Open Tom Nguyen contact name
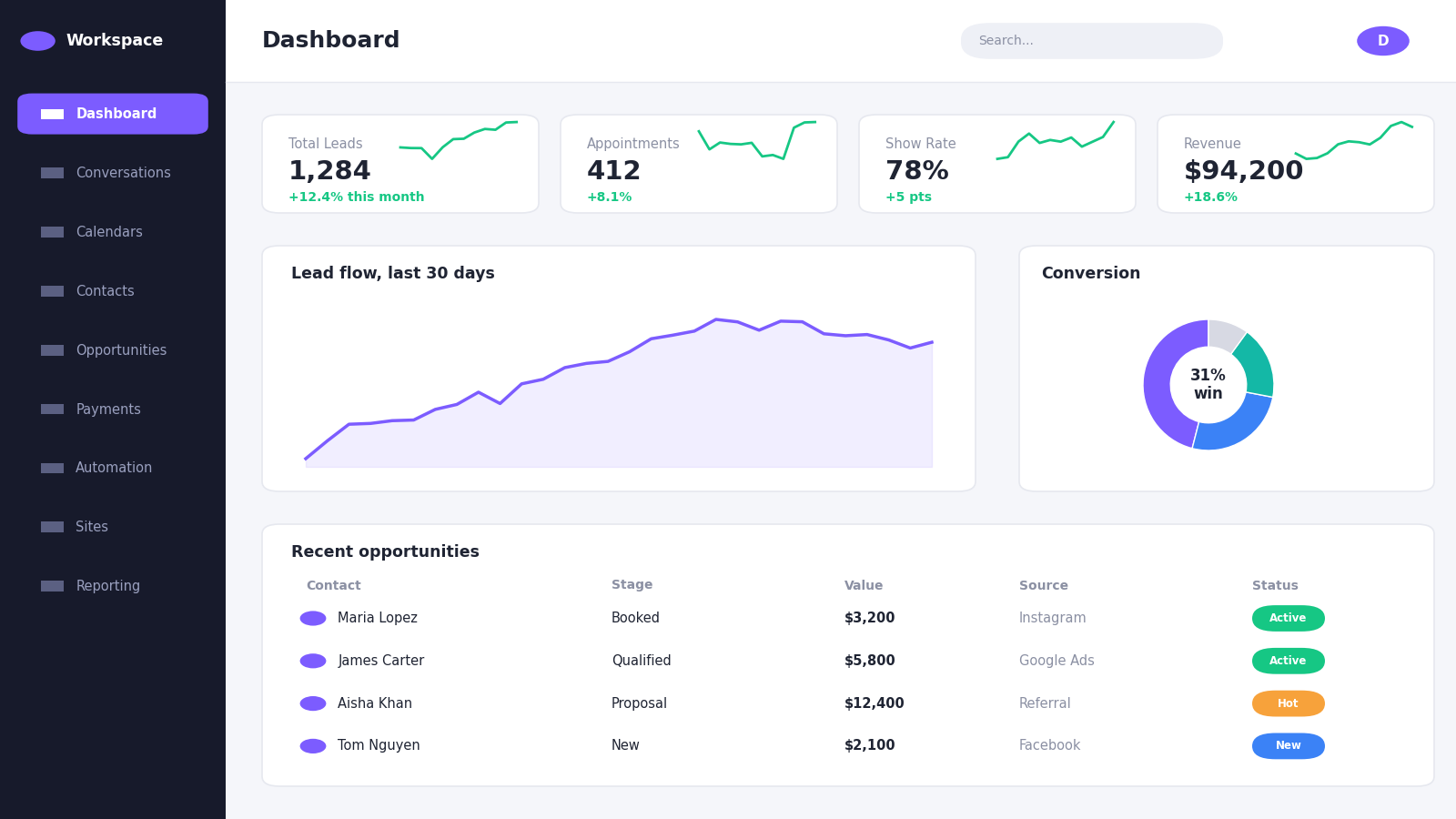The image size is (1456, 819). 379,745
